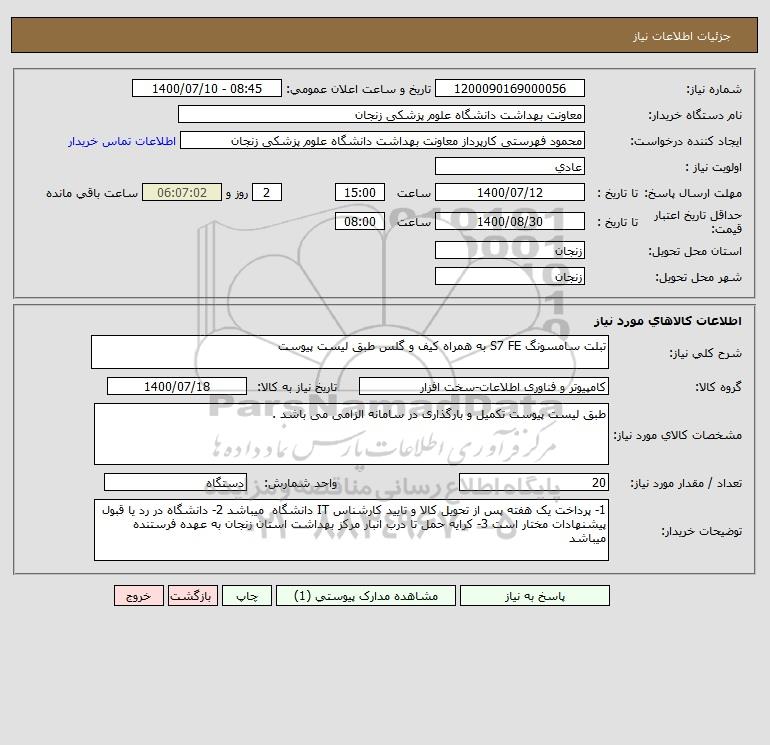This screenshot has width=770, height=745.
Task: Click the label ایجاد کننده درخواست
Action: [x=686, y=141]
